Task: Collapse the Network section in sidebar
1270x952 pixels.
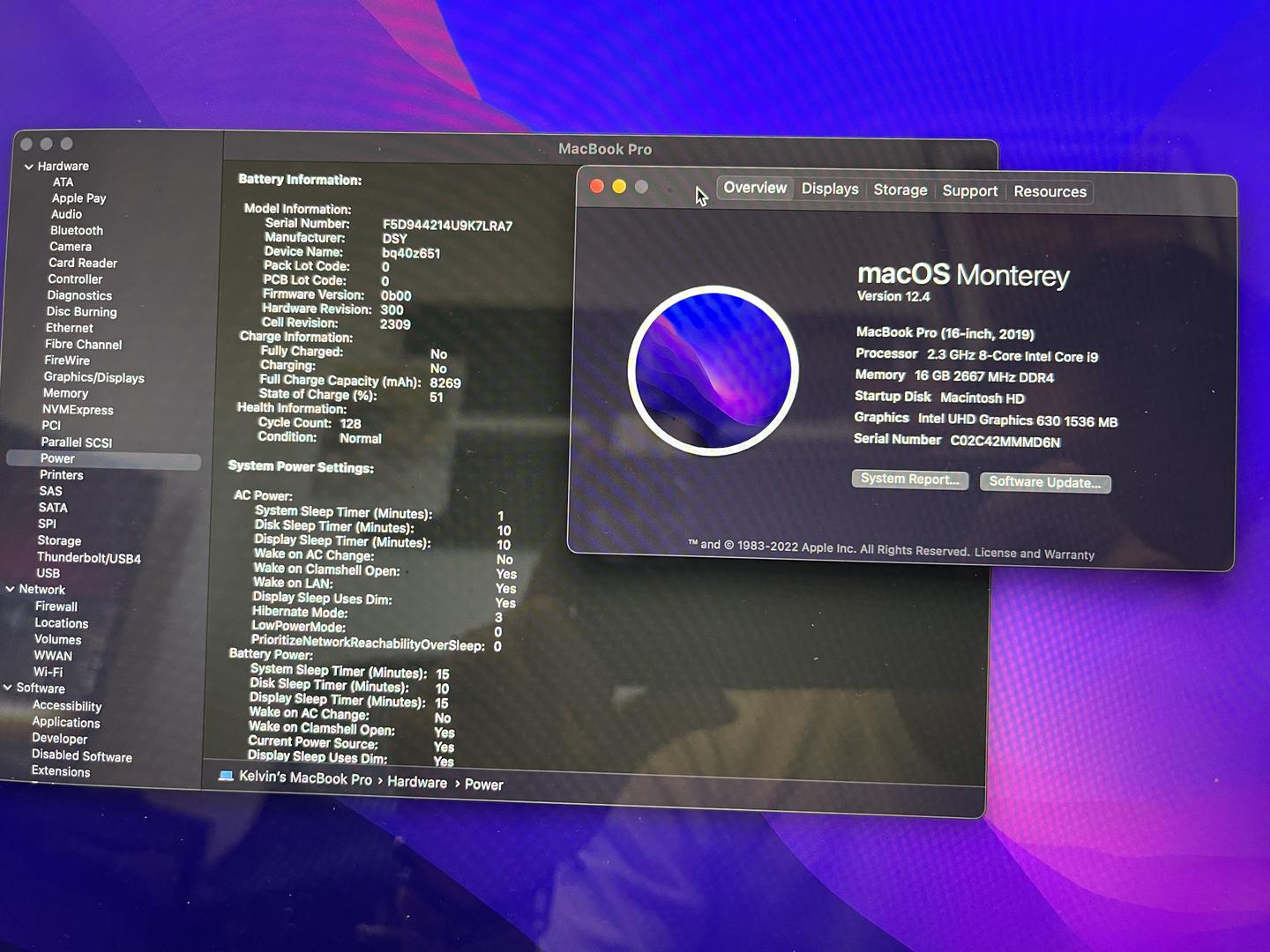Action: point(10,589)
